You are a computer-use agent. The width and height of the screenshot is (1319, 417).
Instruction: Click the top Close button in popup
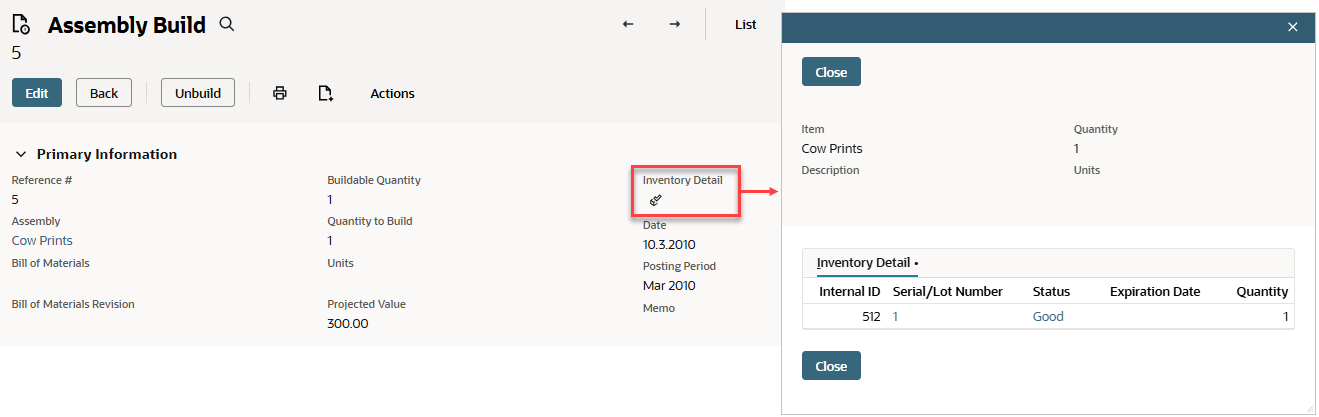click(x=831, y=72)
